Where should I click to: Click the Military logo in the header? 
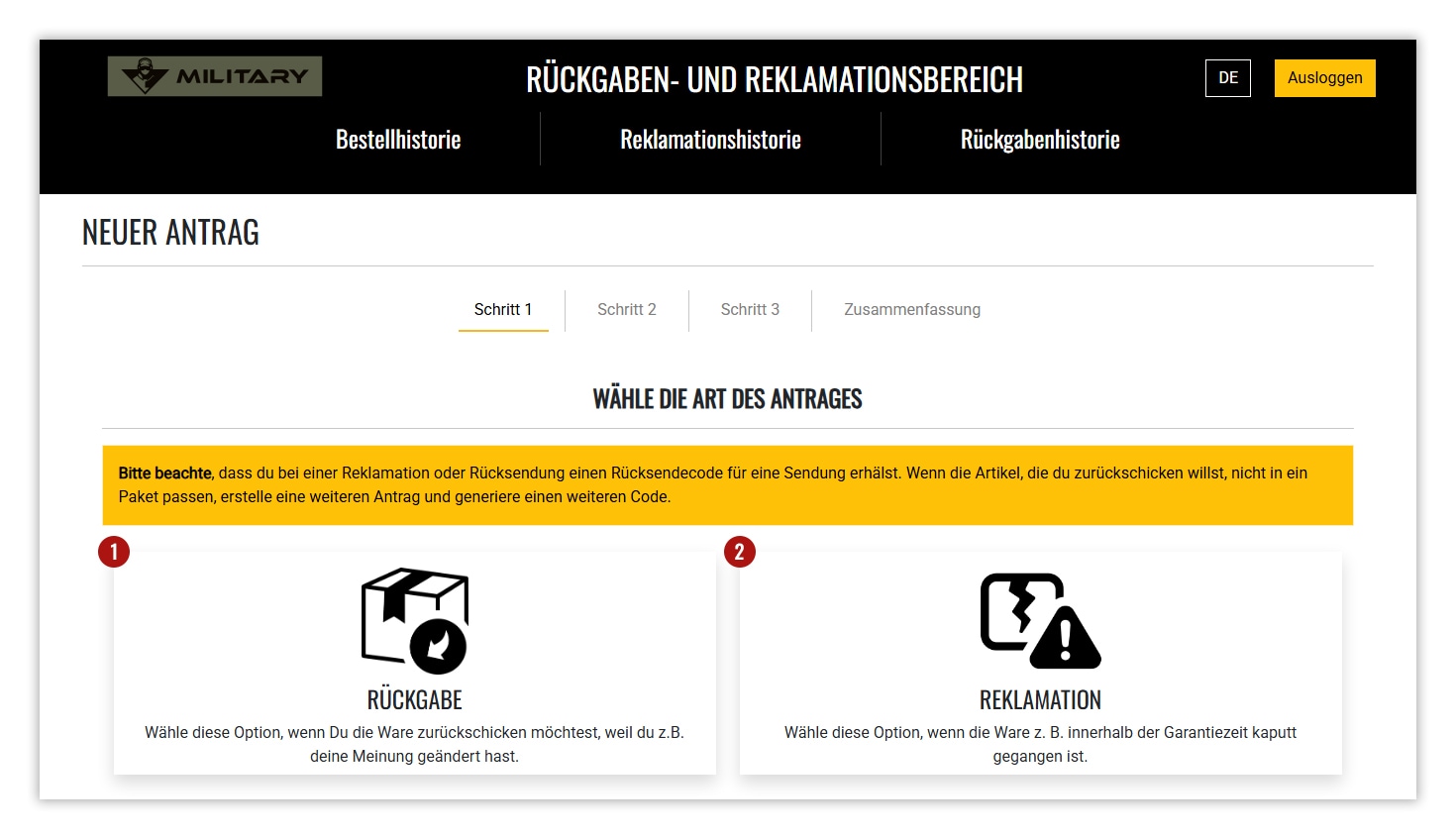(215, 76)
